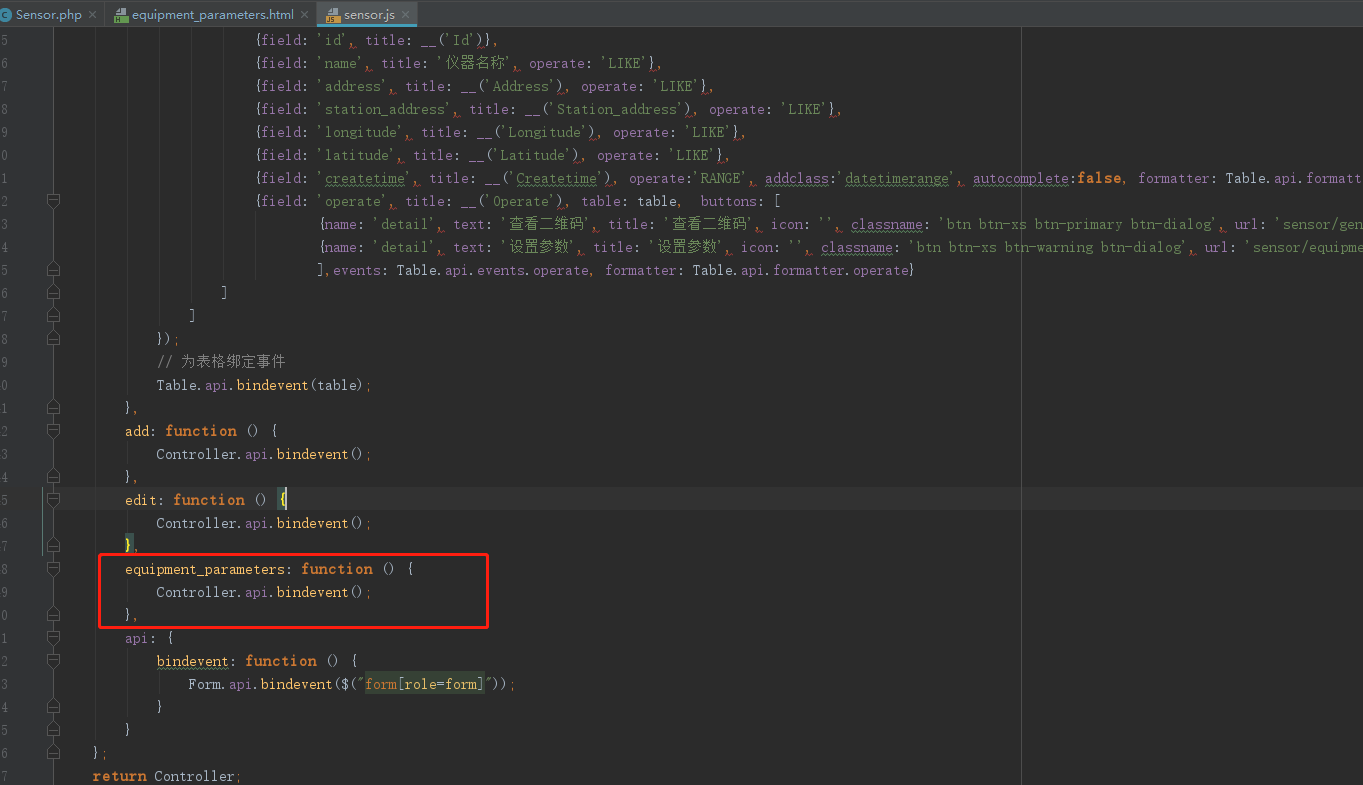
Task: Click the 'id' field string
Action: tap(334, 40)
